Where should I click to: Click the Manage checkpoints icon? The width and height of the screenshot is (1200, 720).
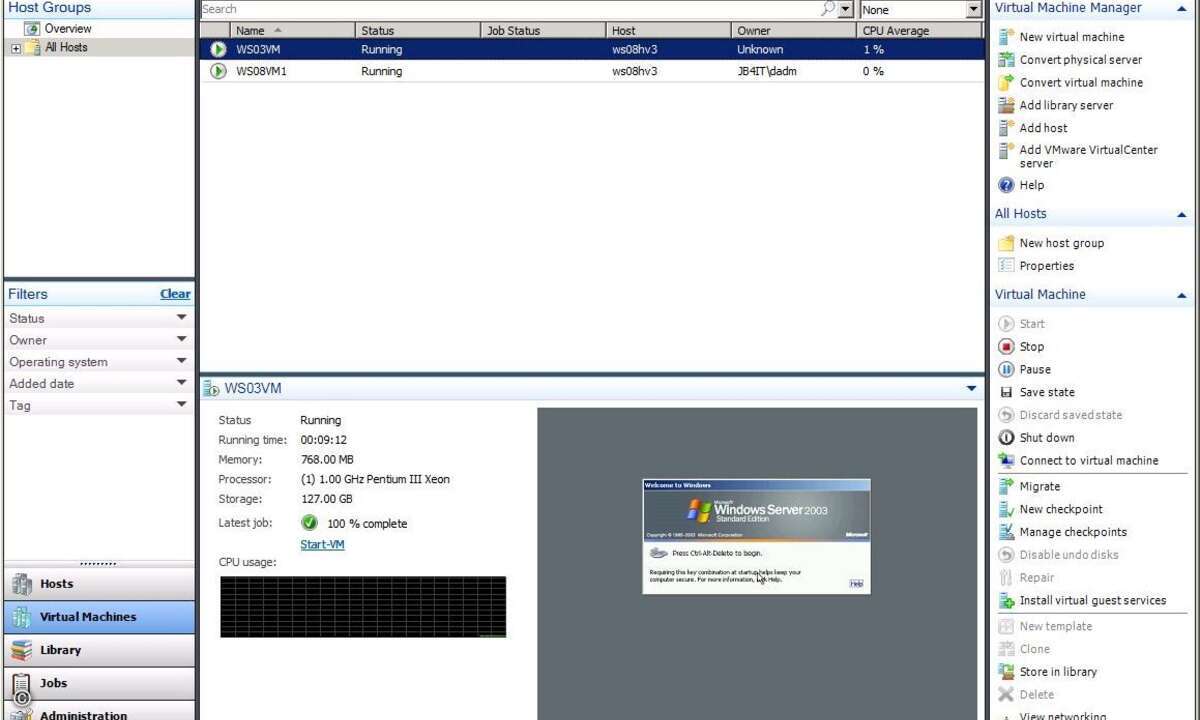pyautogui.click(x=1006, y=533)
